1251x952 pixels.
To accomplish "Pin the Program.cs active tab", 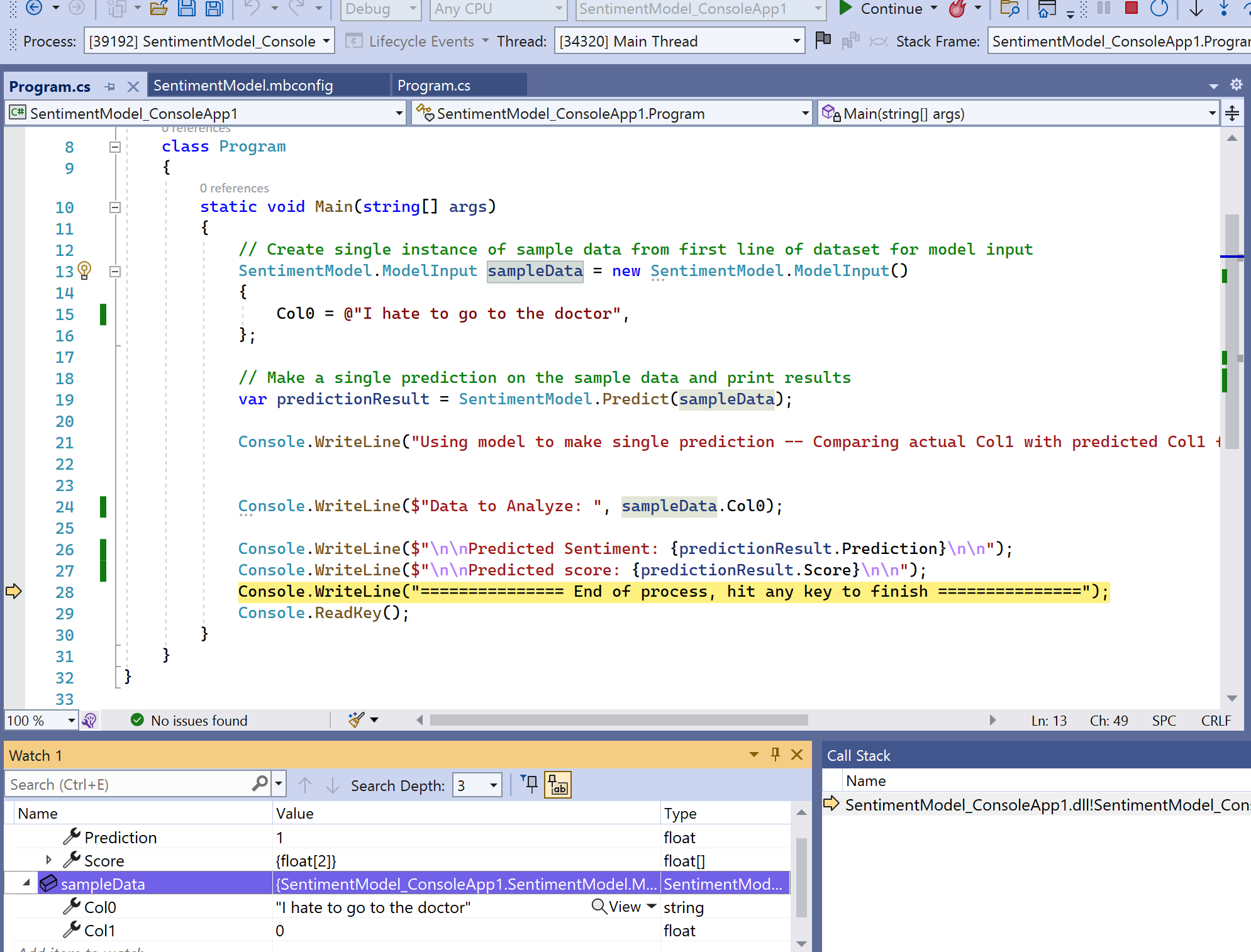I will tap(110, 86).
